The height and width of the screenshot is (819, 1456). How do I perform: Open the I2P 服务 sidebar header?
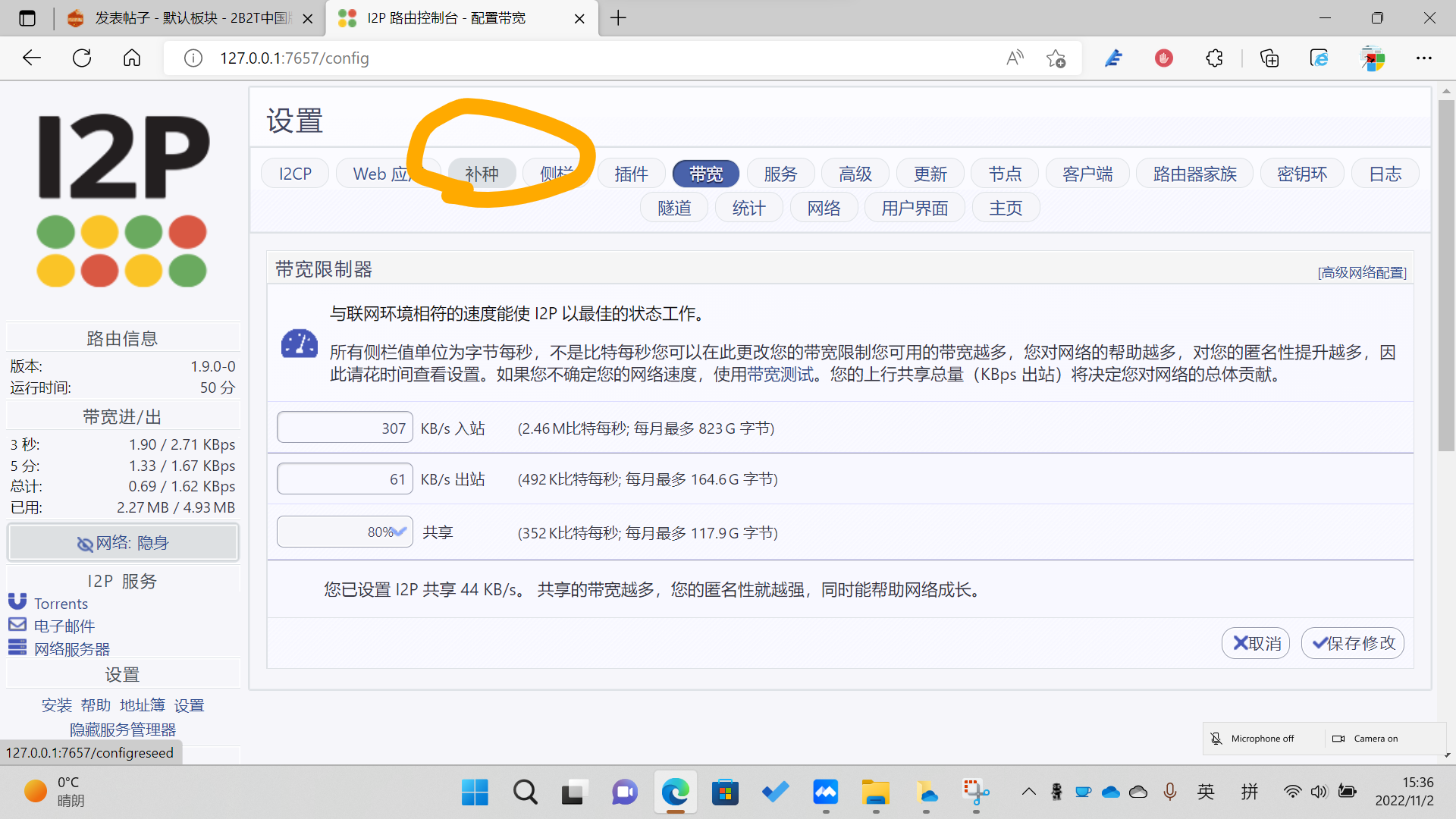(122, 581)
